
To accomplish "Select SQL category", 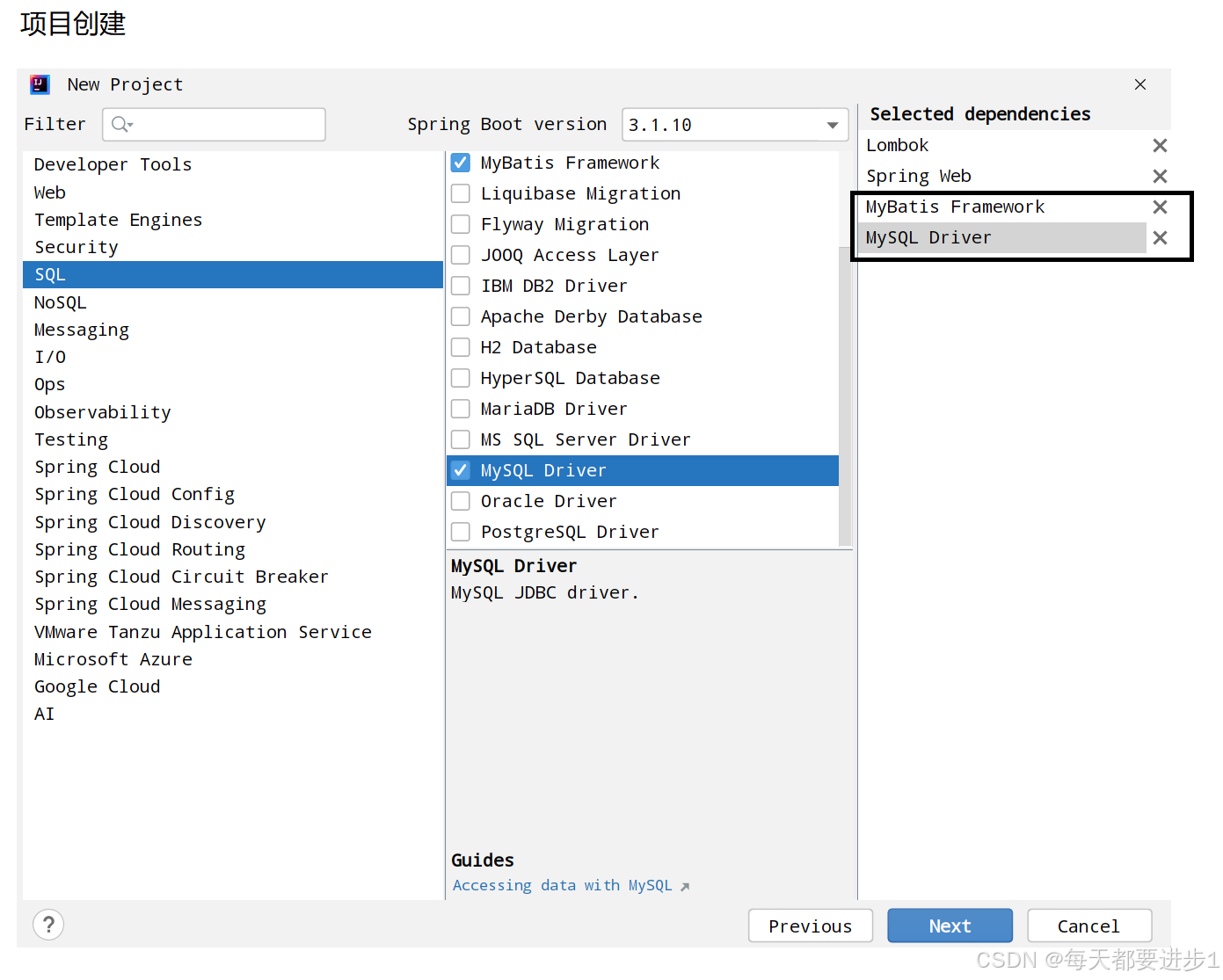I will pyautogui.click(x=233, y=274).
